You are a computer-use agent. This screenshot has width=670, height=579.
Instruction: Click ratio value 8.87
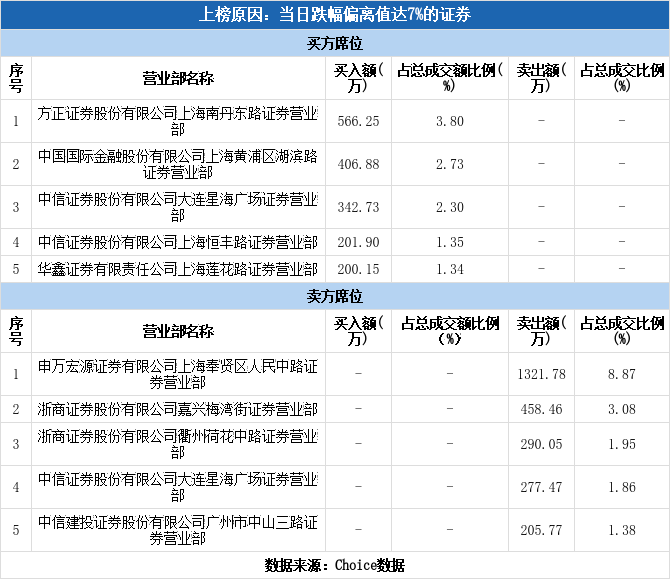click(x=622, y=374)
